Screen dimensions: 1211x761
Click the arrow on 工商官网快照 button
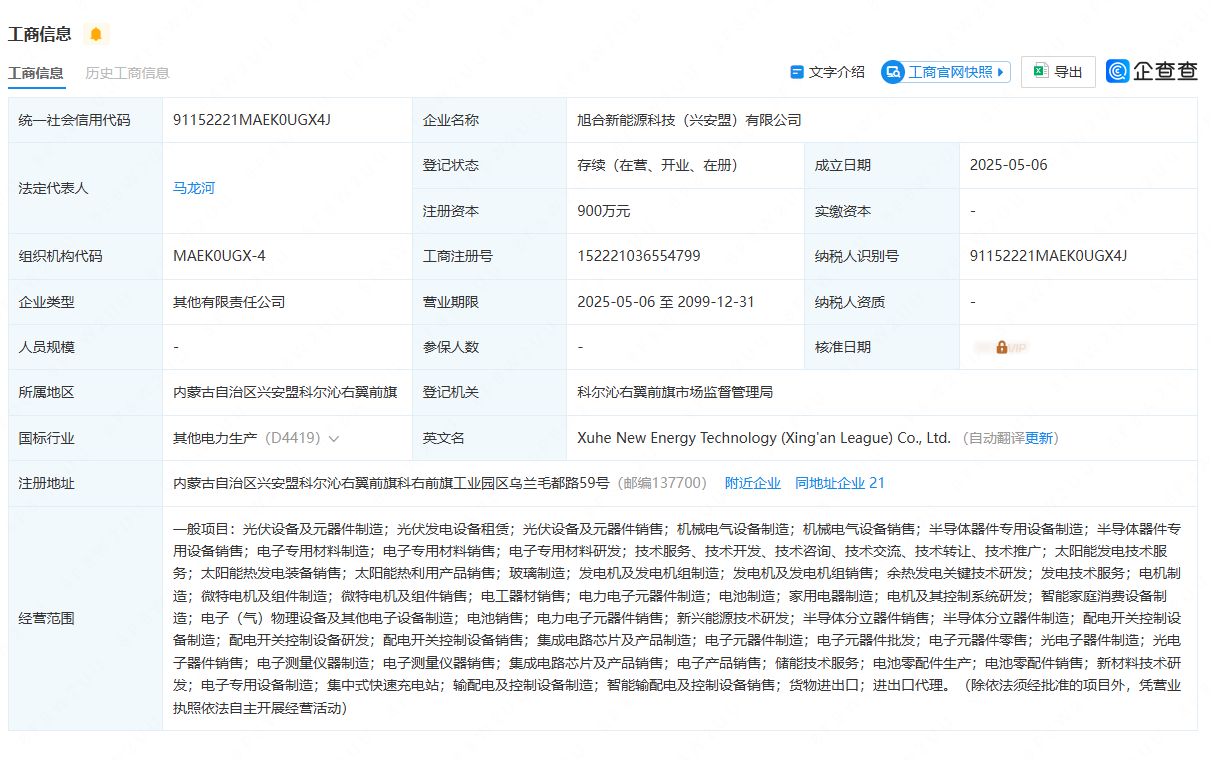(1002, 72)
